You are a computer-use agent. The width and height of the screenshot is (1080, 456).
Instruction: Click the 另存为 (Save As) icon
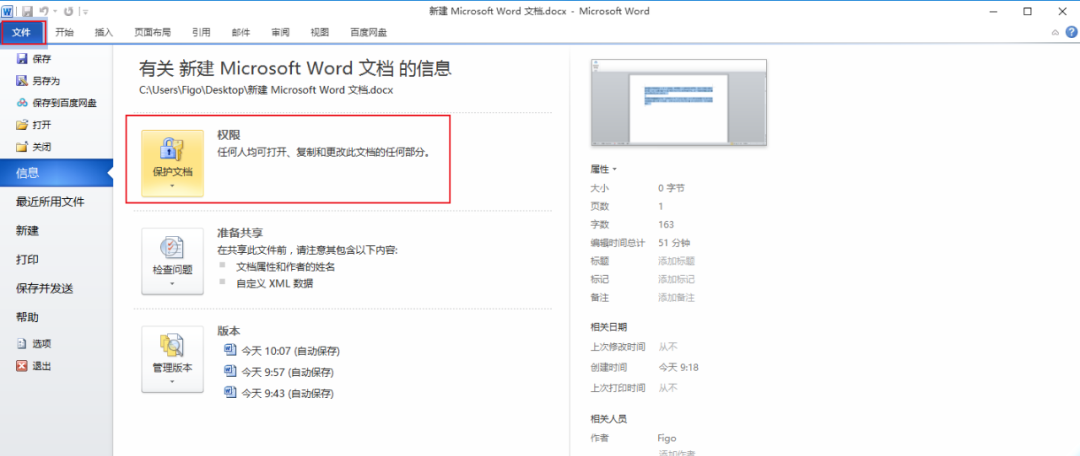[x=21, y=81]
